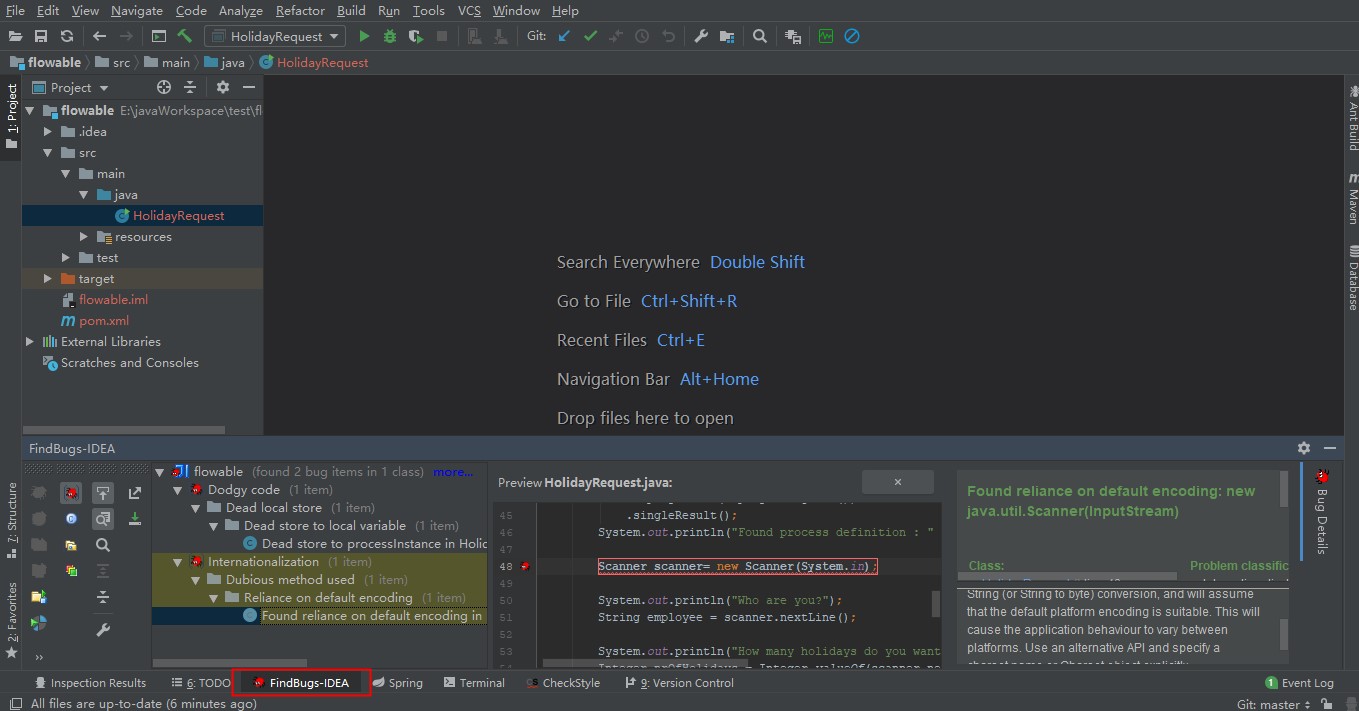
Task: Toggle FindBugs code preview panel button
Action: pyautogui.click(x=103, y=518)
